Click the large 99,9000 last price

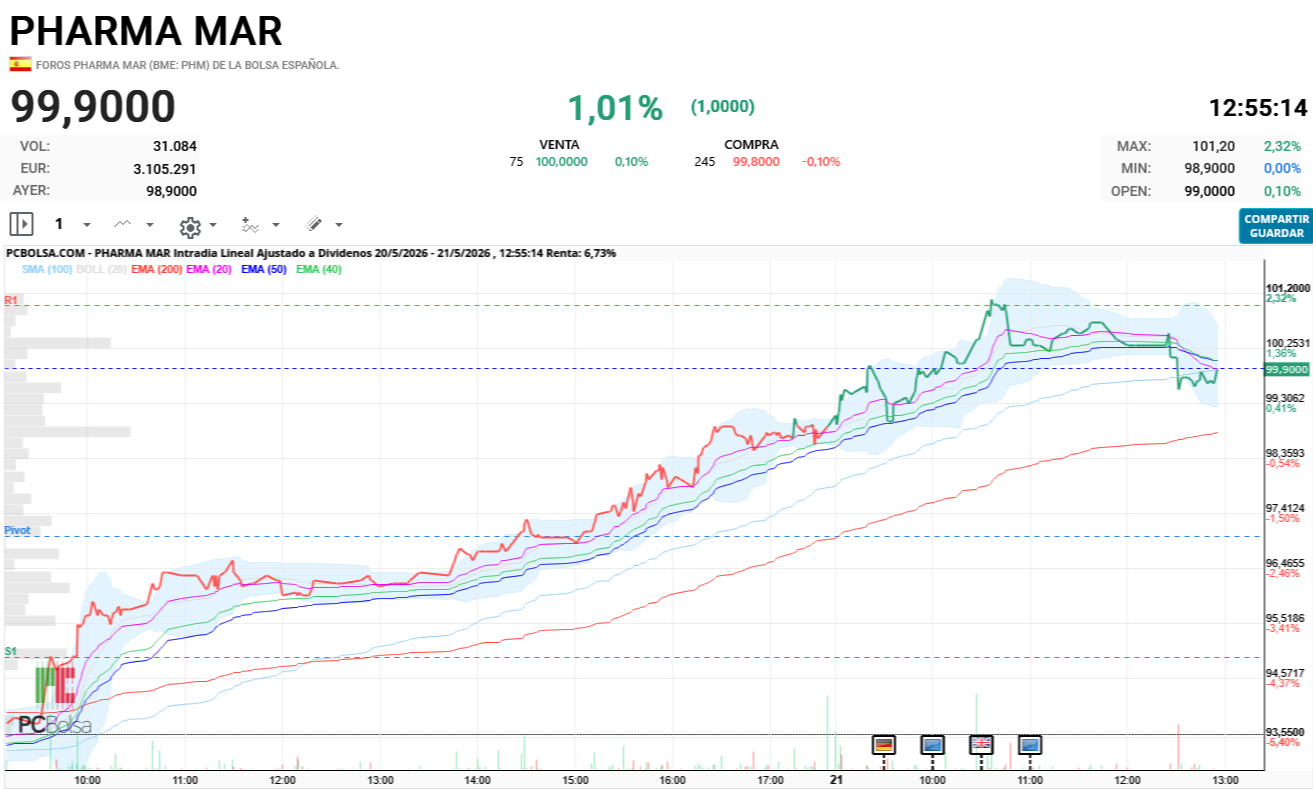pyautogui.click(x=93, y=107)
